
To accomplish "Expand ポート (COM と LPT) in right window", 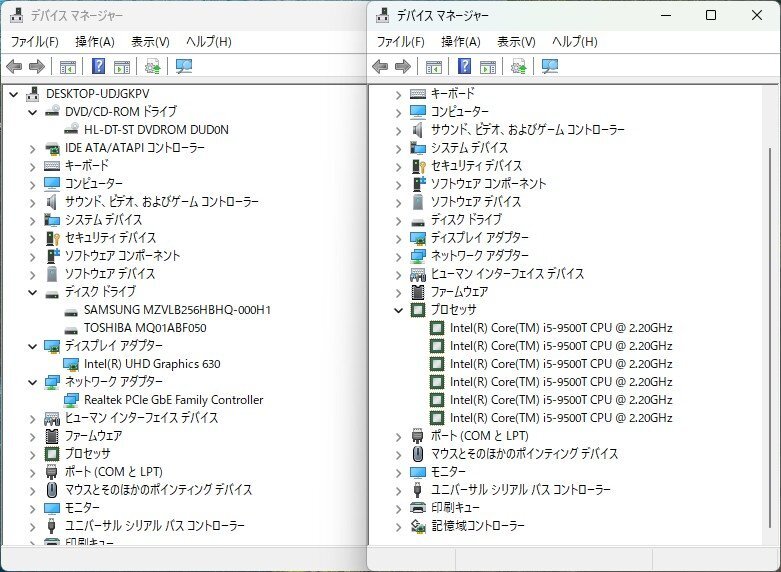I will click(398, 436).
